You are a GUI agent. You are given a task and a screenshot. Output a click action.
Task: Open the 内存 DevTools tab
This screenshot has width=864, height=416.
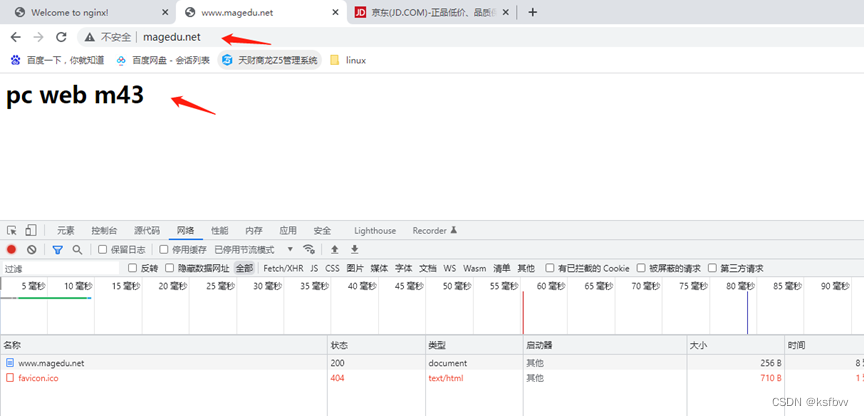[254, 231]
